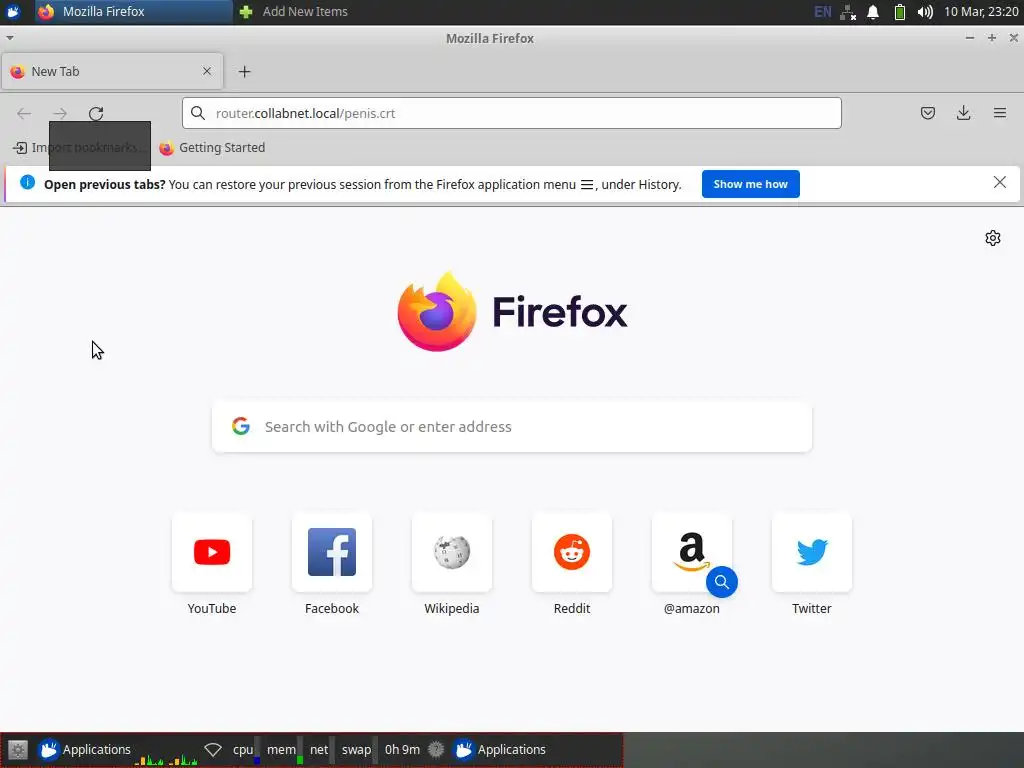Switch to Add New Items taskbar window
Image resolution: width=1024 pixels, height=768 pixels.
click(293, 12)
